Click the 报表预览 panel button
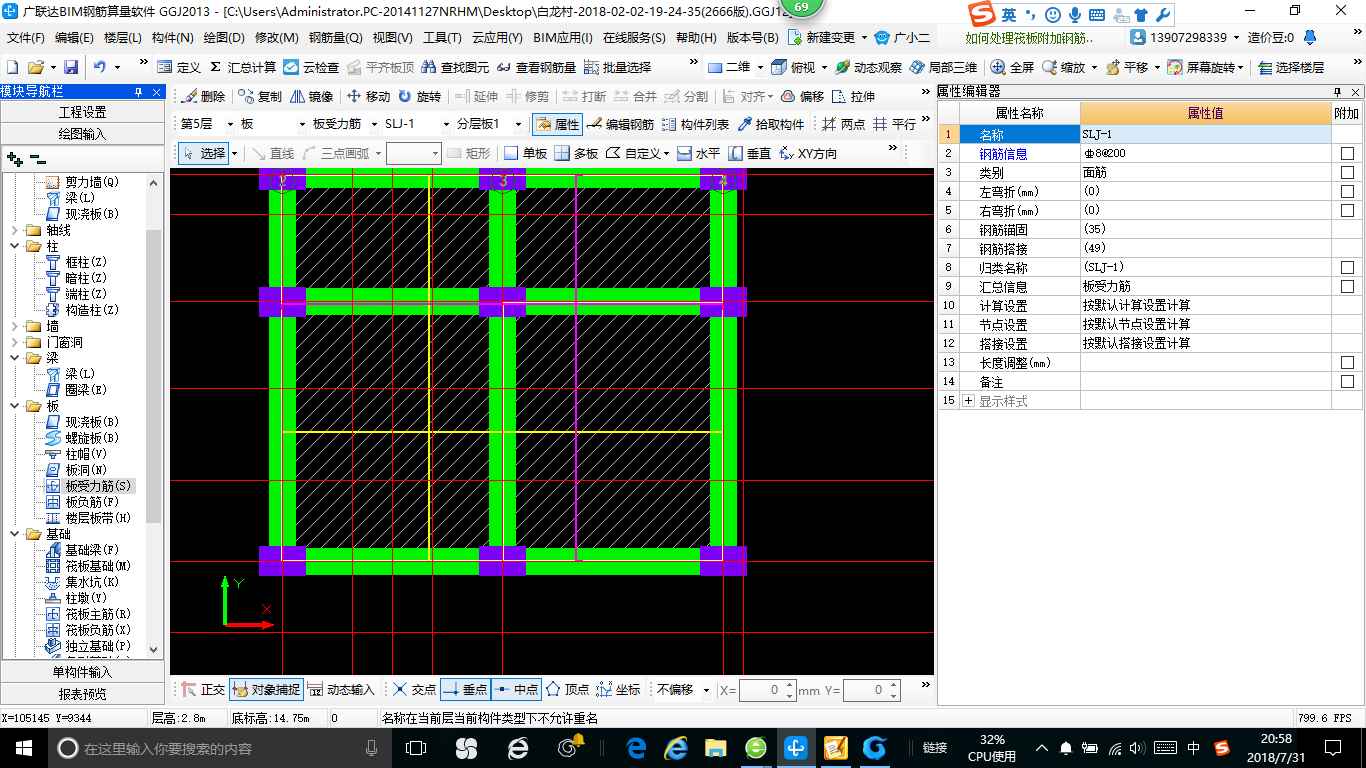1366x768 pixels. 82,694
